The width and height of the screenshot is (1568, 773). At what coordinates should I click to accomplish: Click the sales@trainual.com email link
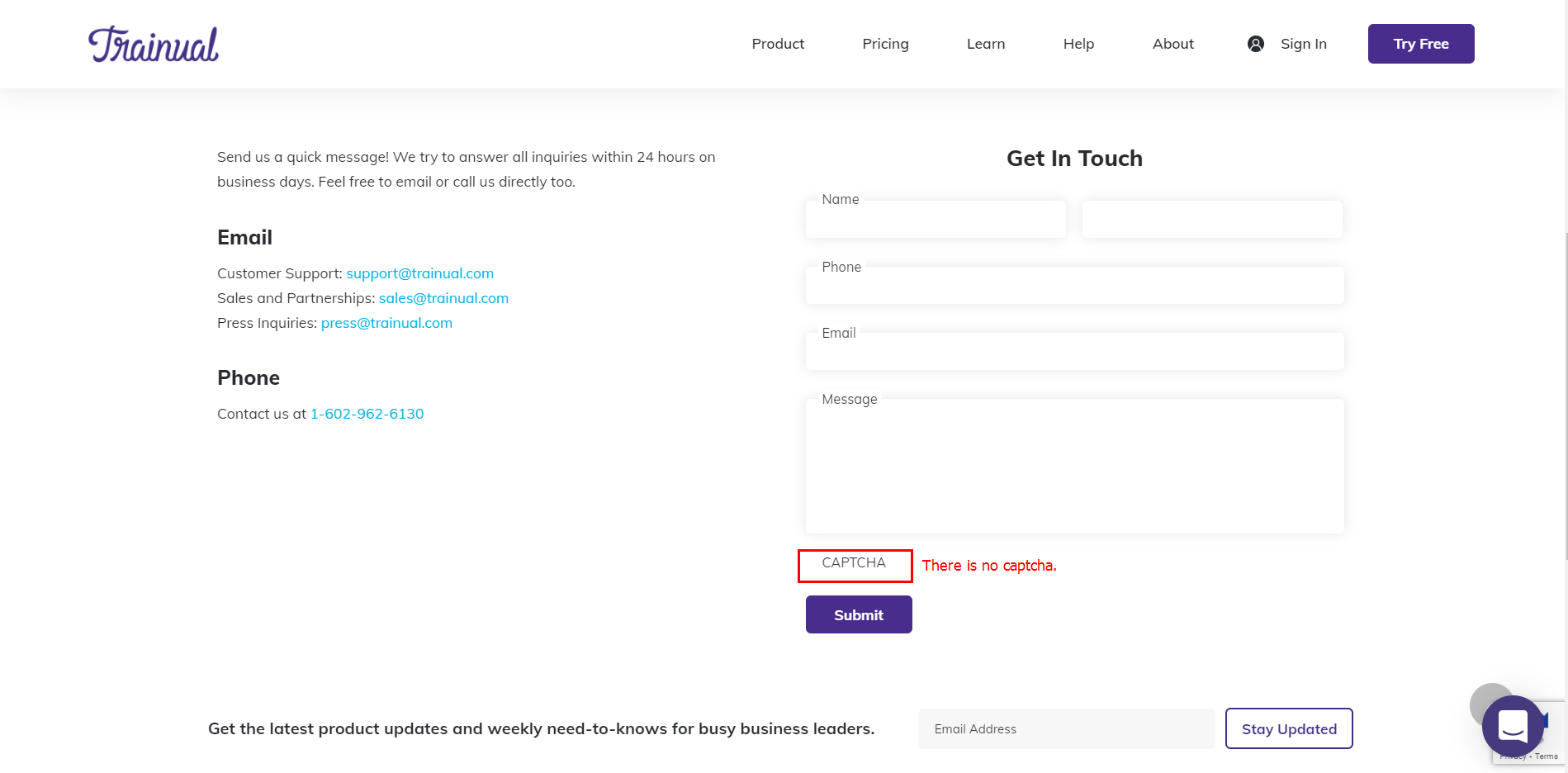coord(443,298)
